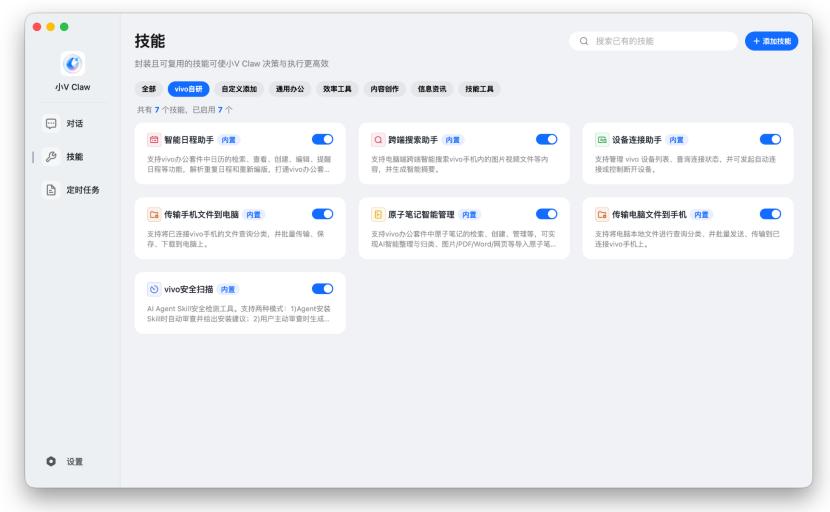
Task: Select the 全部 filter tab
Action: click(149, 89)
